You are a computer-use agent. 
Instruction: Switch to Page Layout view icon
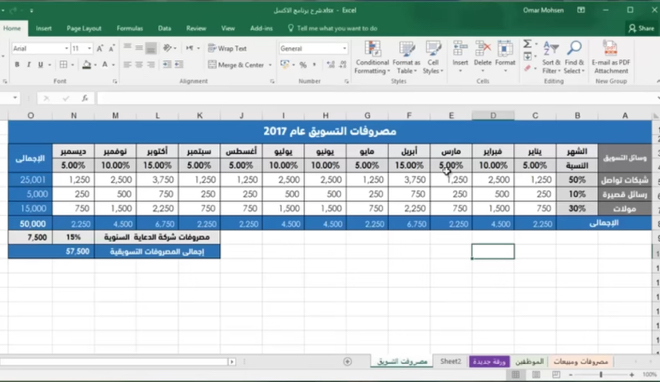(x=536, y=374)
